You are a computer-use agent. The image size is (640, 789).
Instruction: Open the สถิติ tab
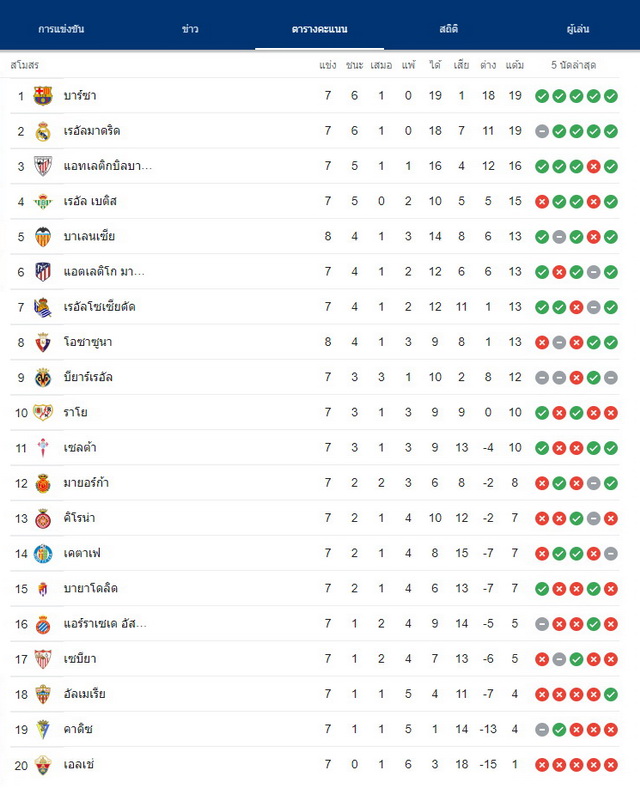(x=448, y=29)
